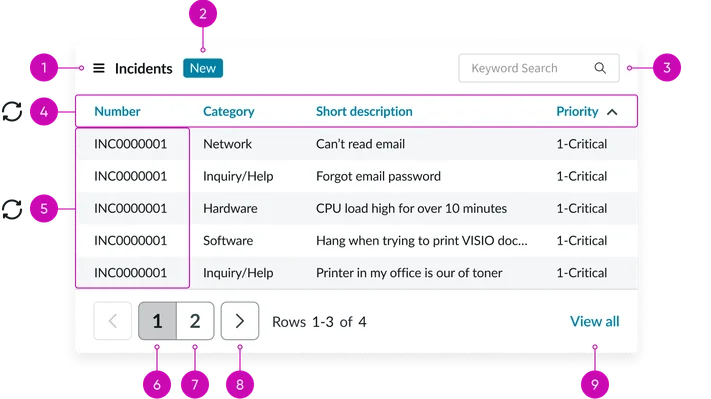Click 'Printer in my office is our of toner'

(x=409, y=273)
